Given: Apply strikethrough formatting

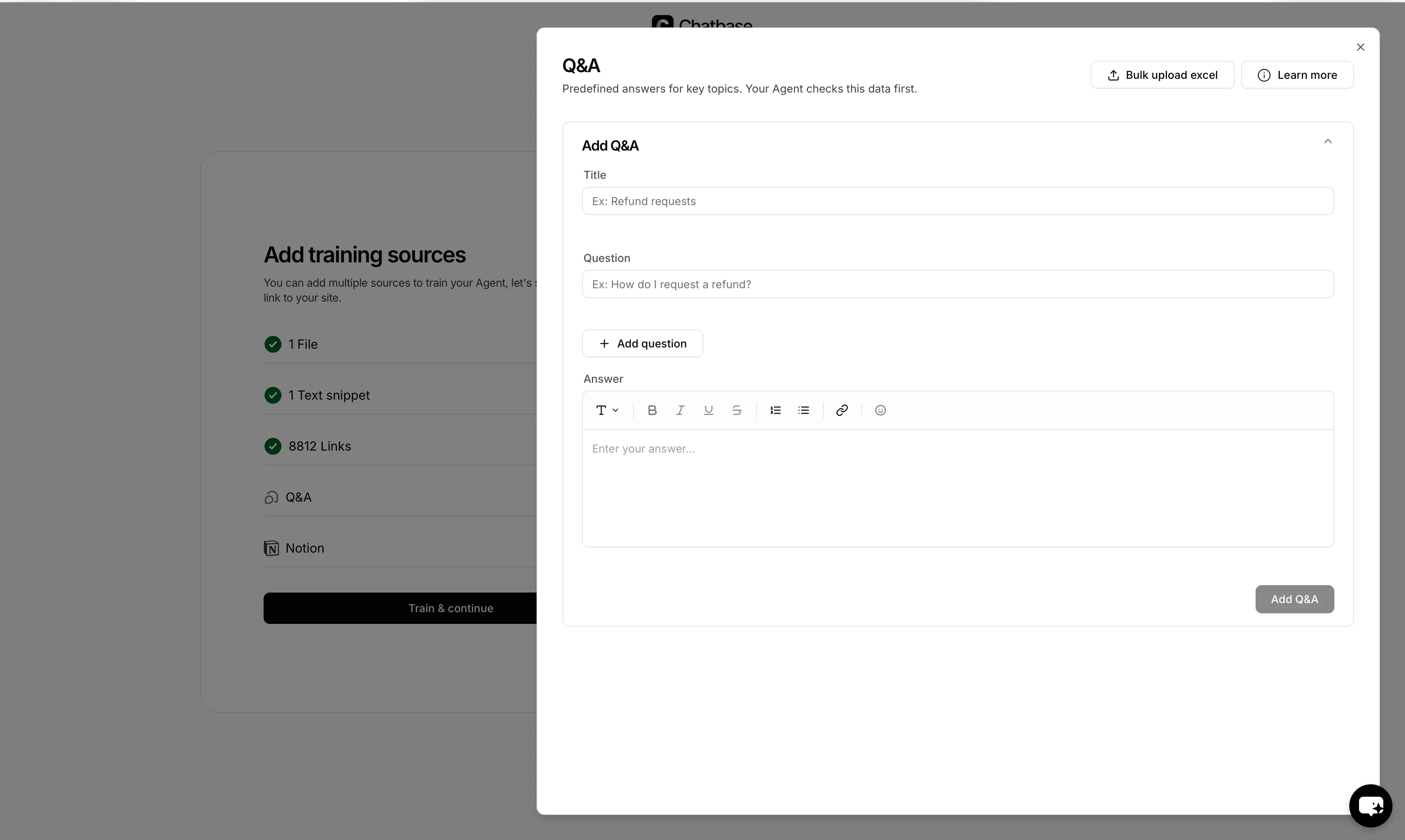Looking at the screenshot, I should click(x=737, y=410).
